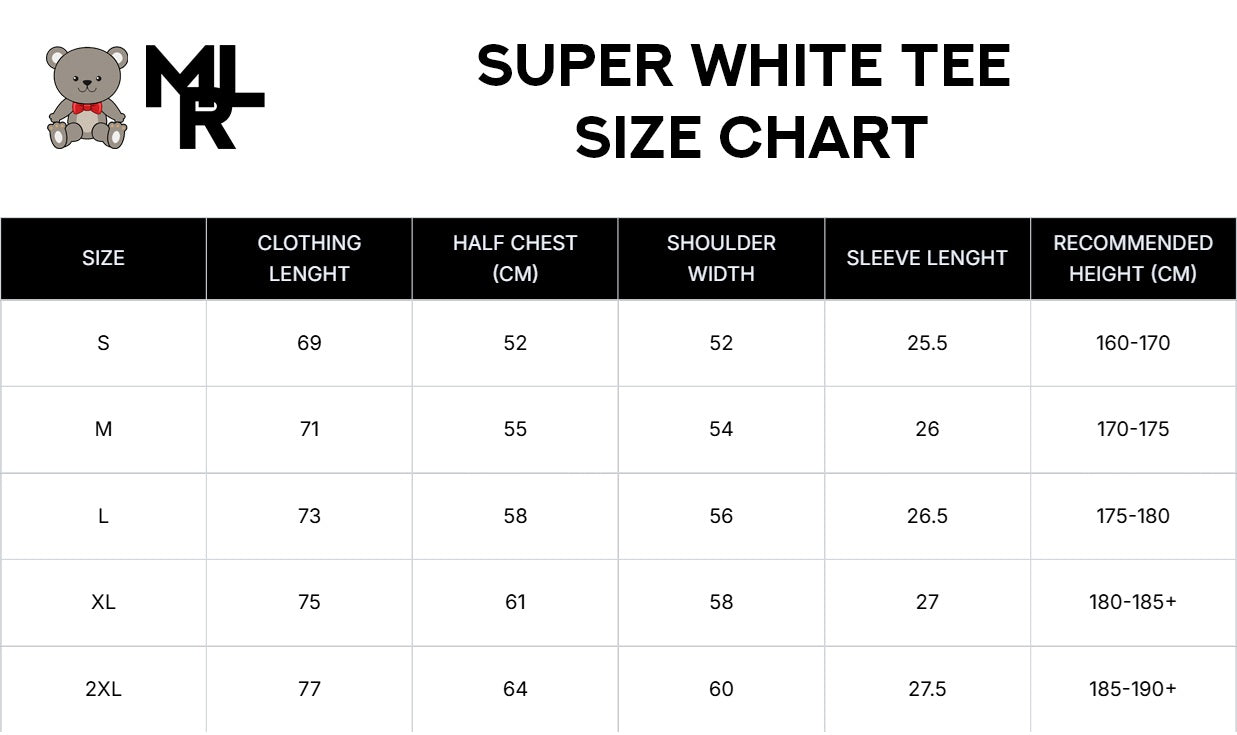Choose the 2XL size row label
Image resolution: width=1237 pixels, height=735 pixels.
103,689
